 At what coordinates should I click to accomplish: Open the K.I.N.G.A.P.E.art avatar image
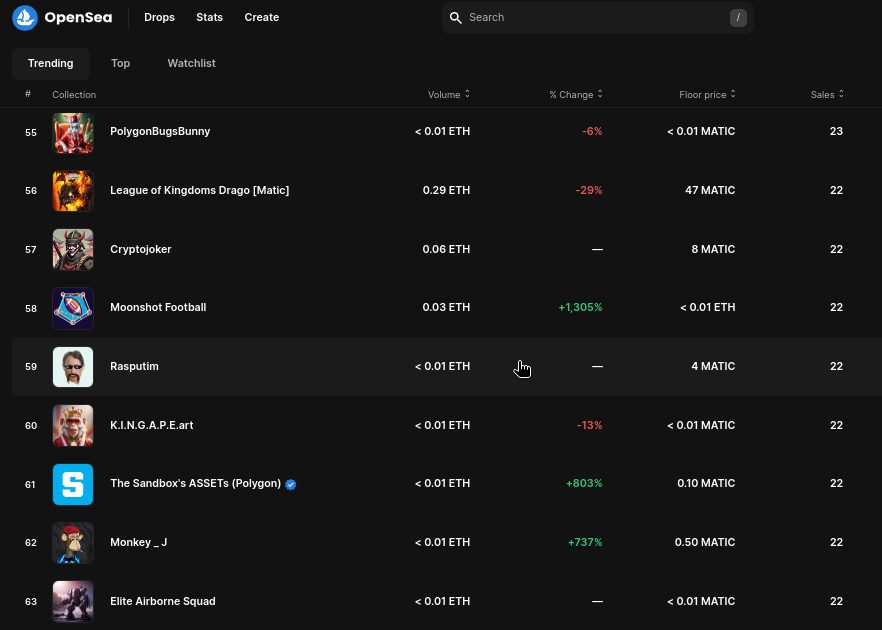point(73,425)
